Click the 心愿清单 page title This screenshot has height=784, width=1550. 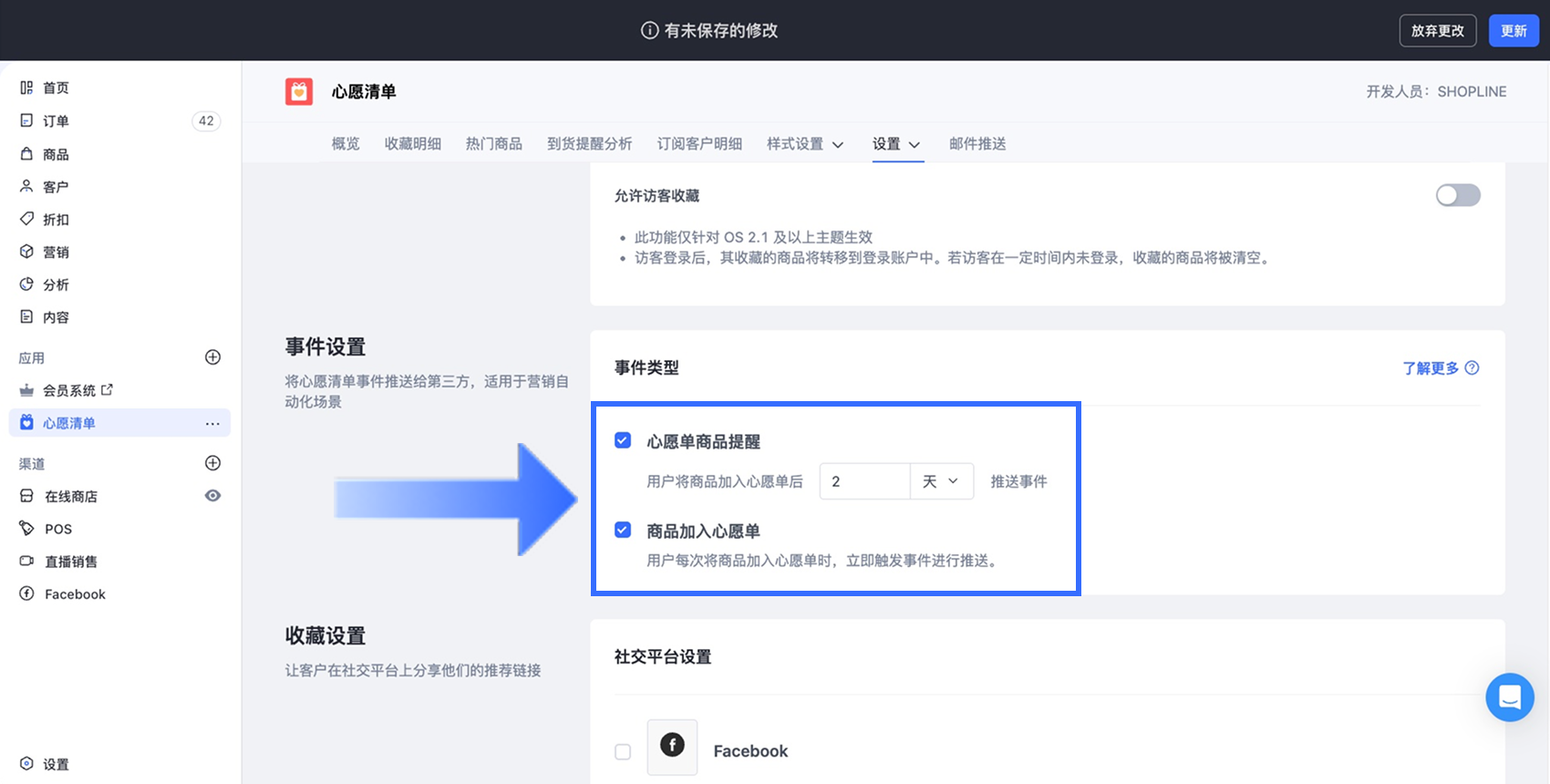point(364,91)
